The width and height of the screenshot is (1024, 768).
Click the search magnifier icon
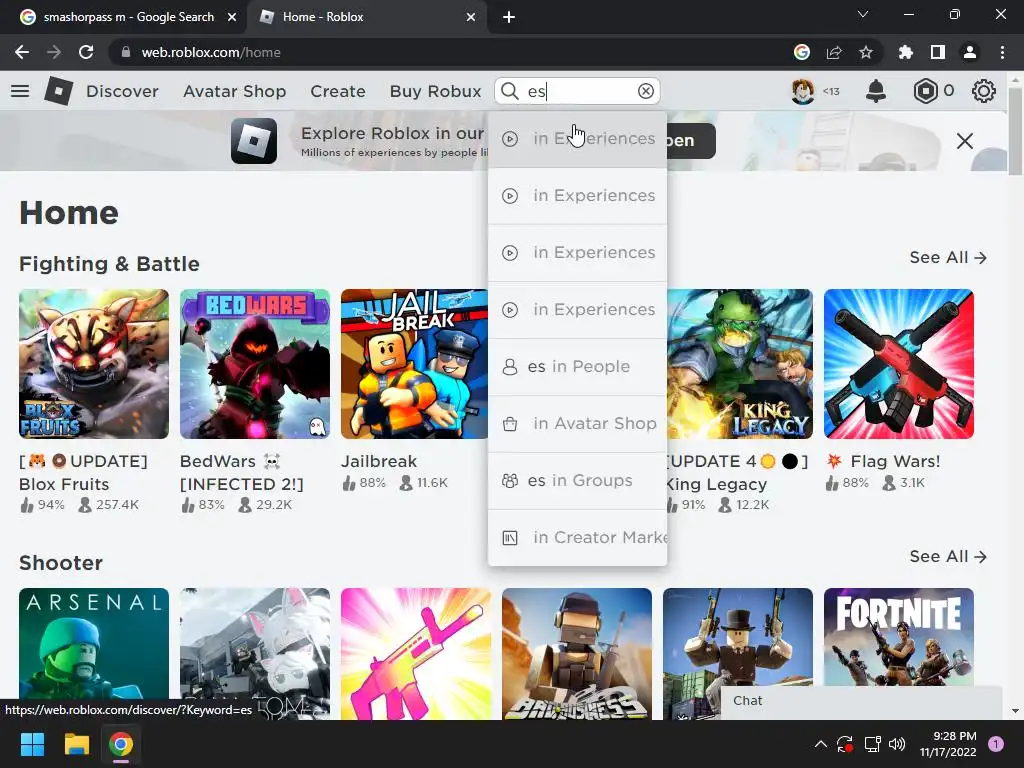(510, 91)
